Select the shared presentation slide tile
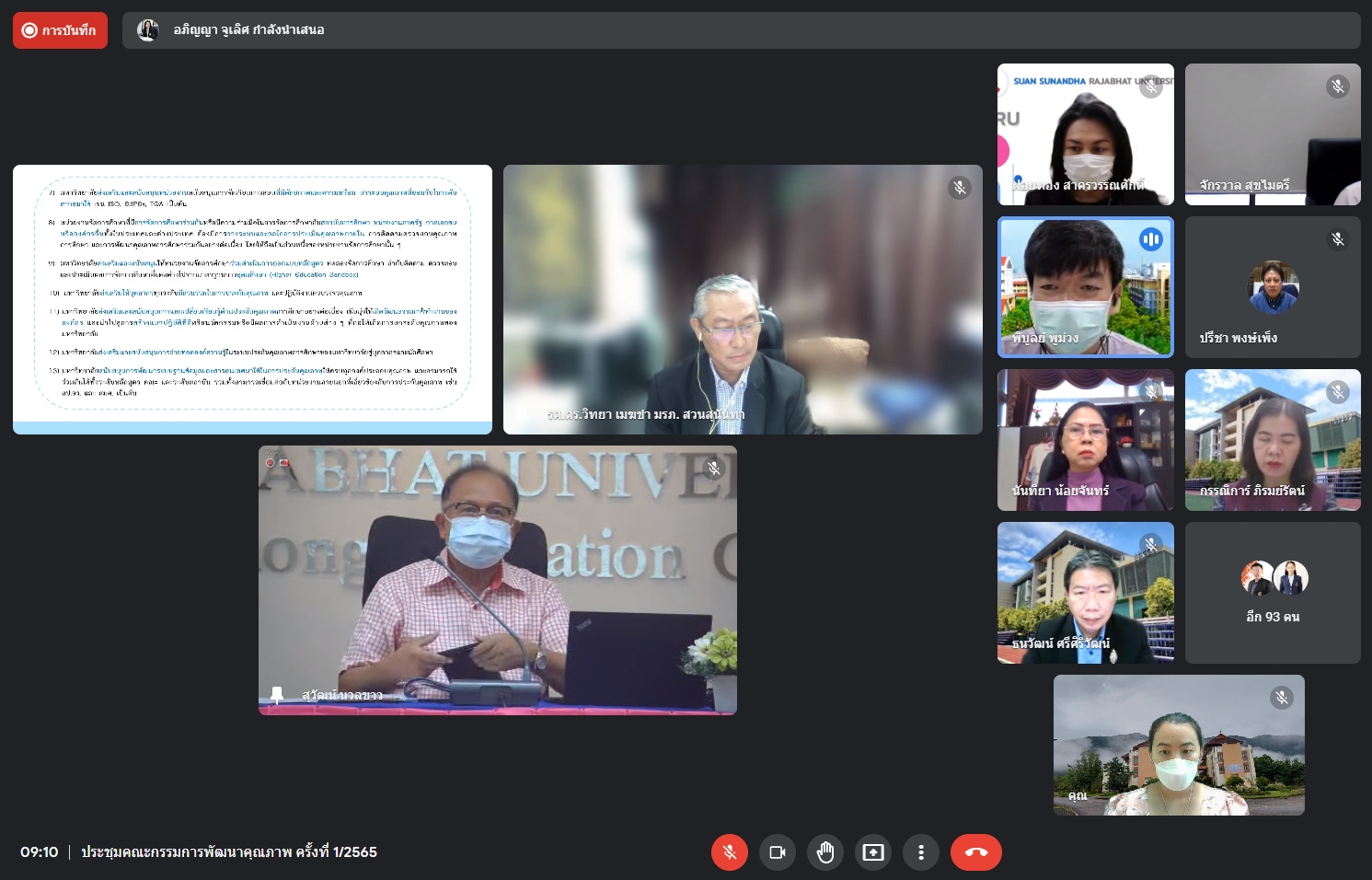 click(252, 299)
